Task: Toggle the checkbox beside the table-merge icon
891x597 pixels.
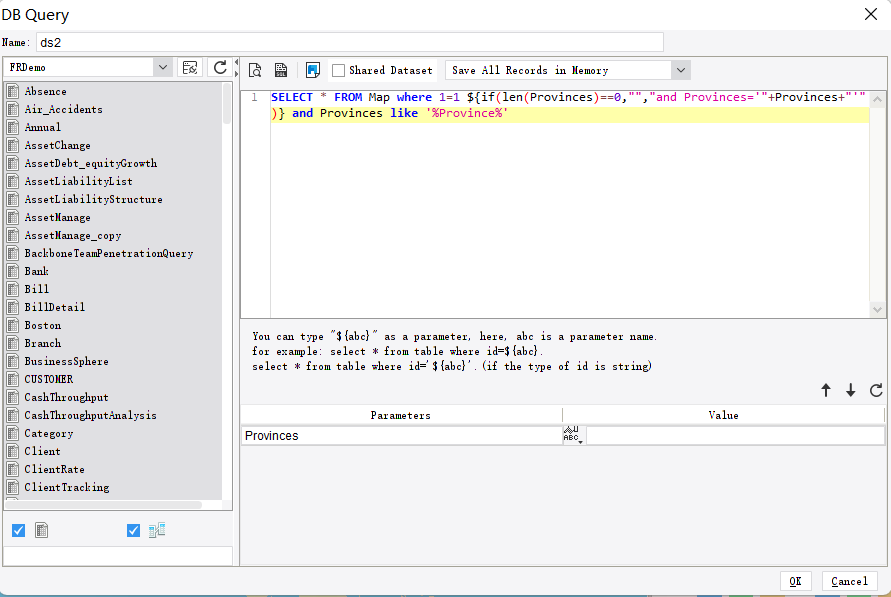Action: (x=133, y=530)
